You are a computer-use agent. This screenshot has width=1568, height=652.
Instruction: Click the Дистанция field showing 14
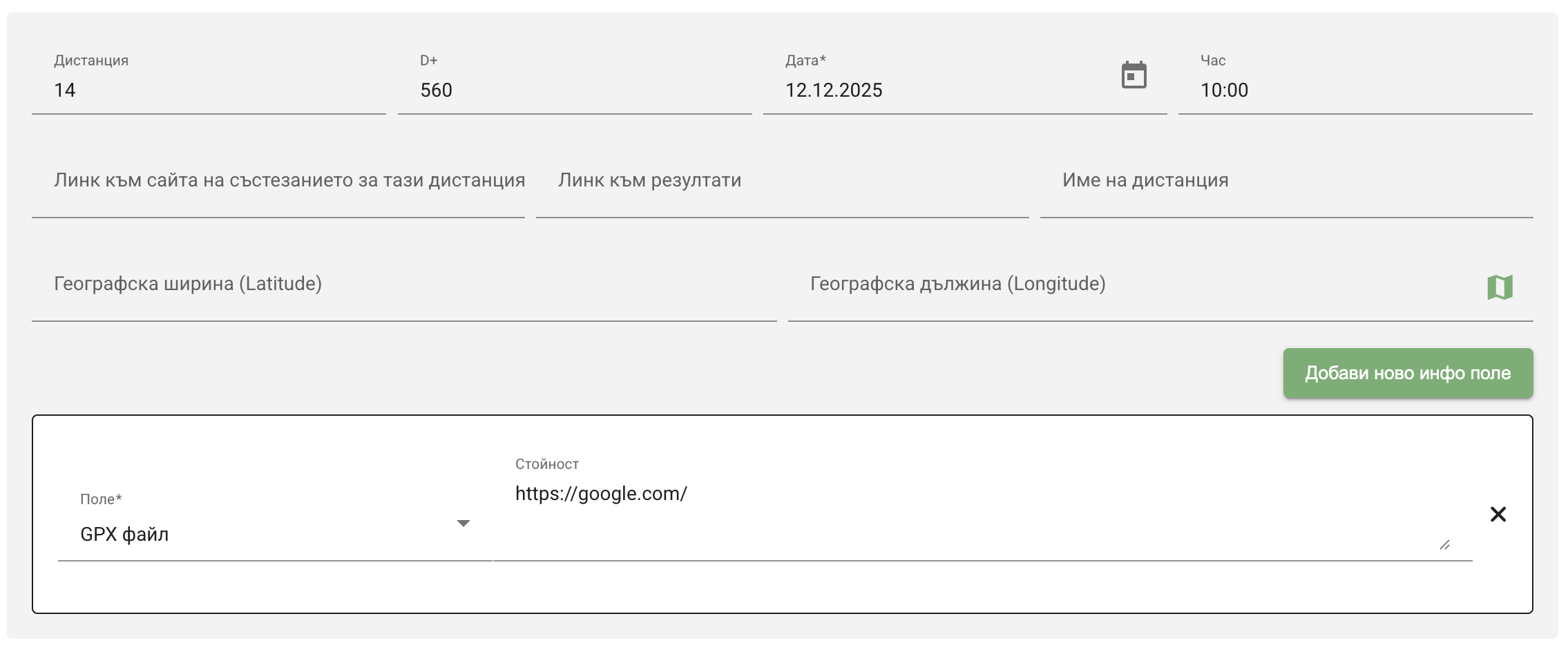point(207,90)
